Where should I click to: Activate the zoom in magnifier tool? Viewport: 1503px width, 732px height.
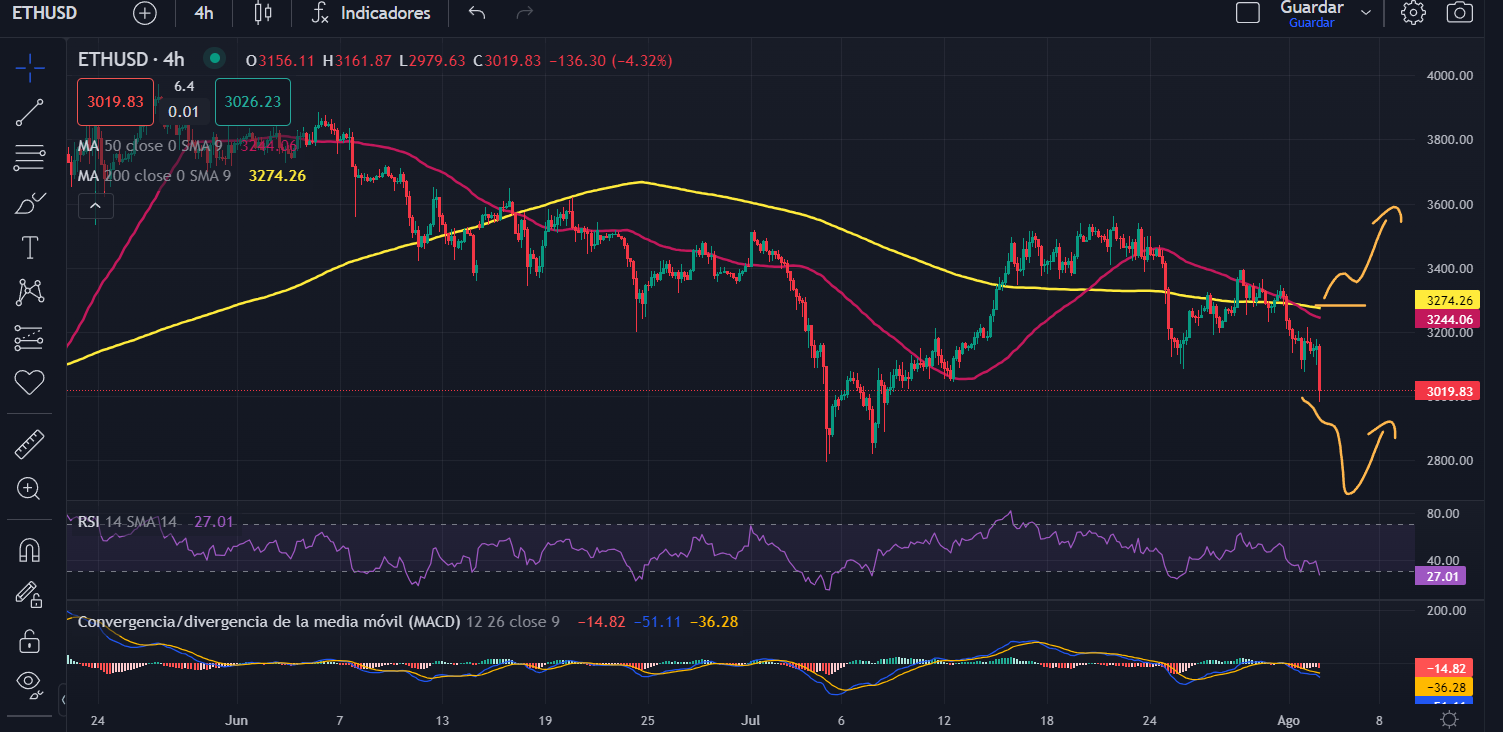click(x=29, y=489)
